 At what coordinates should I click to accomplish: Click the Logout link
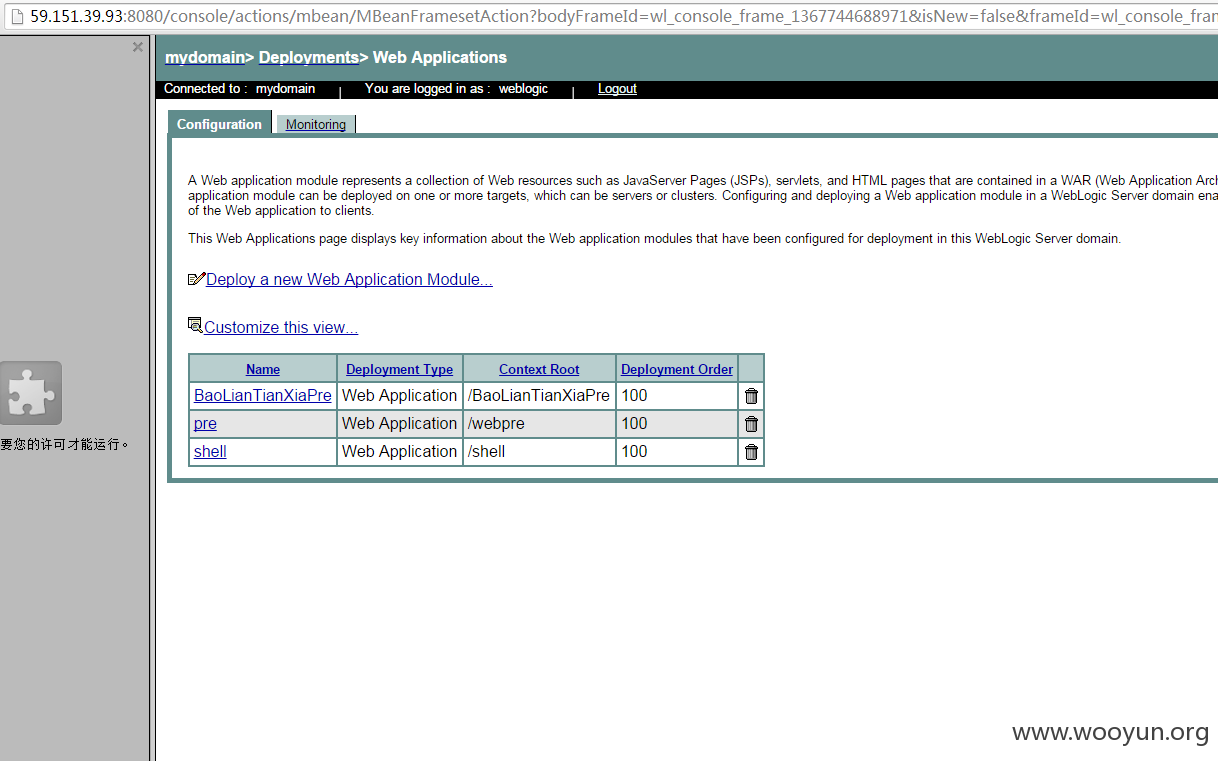pos(617,89)
